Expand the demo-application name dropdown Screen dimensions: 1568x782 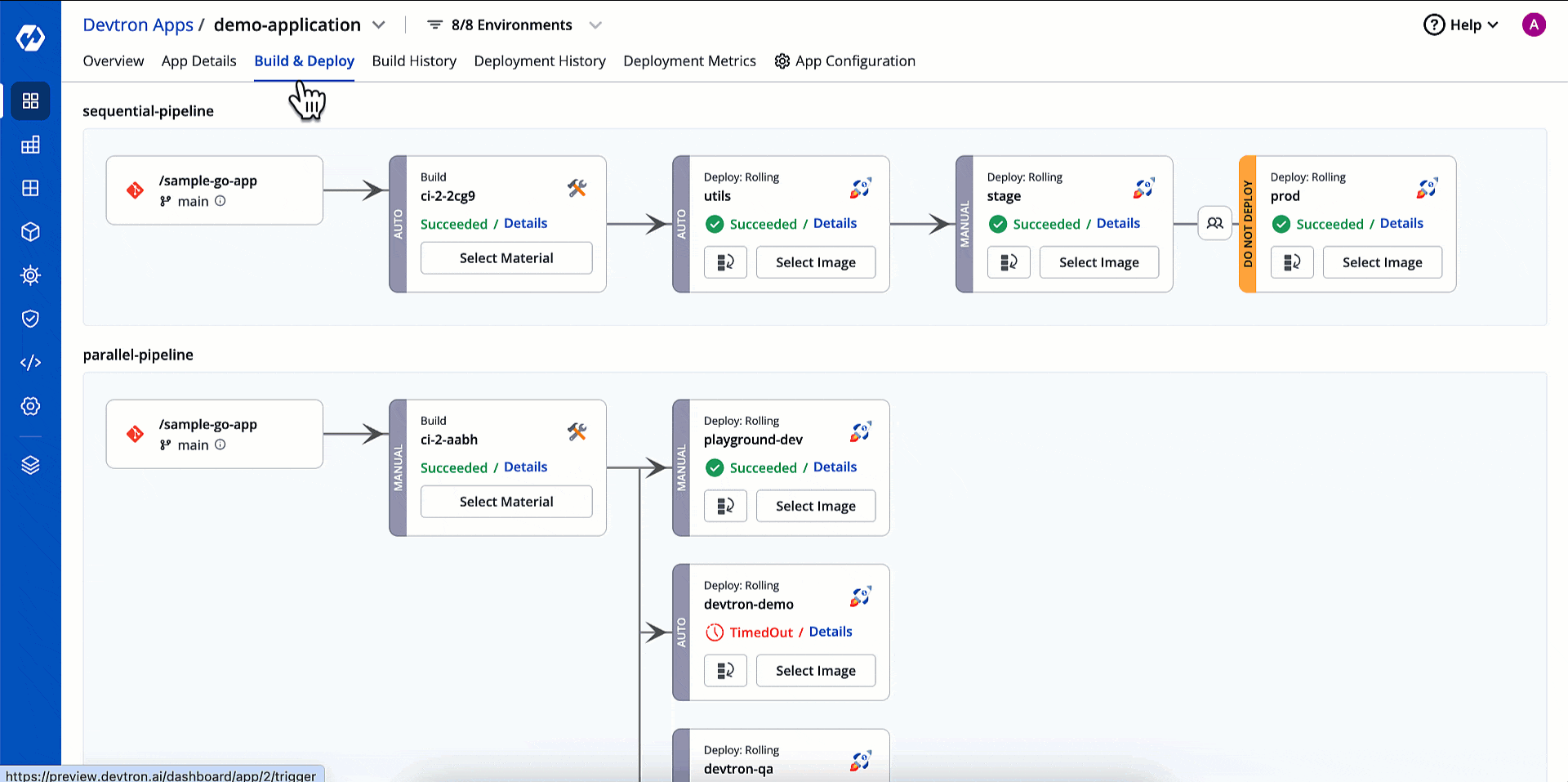[x=378, y=25]
